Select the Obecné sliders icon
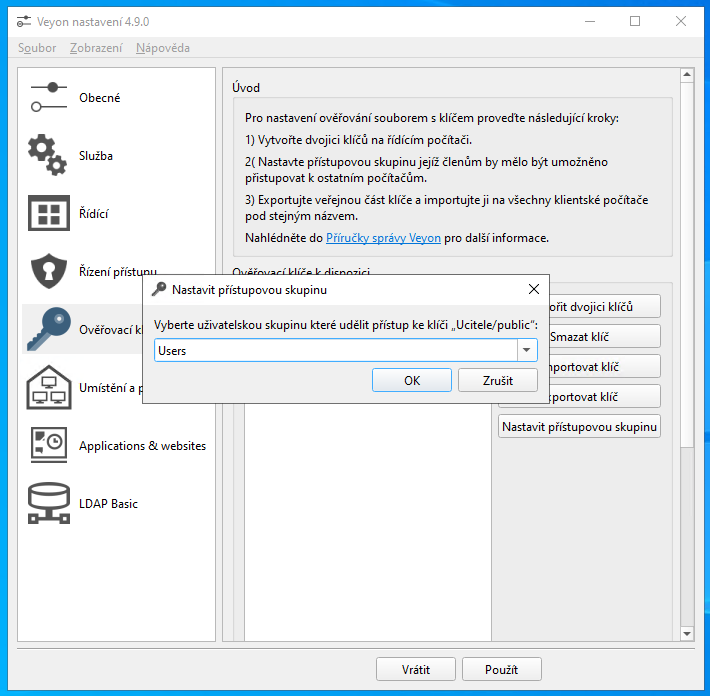 [48, 98]
